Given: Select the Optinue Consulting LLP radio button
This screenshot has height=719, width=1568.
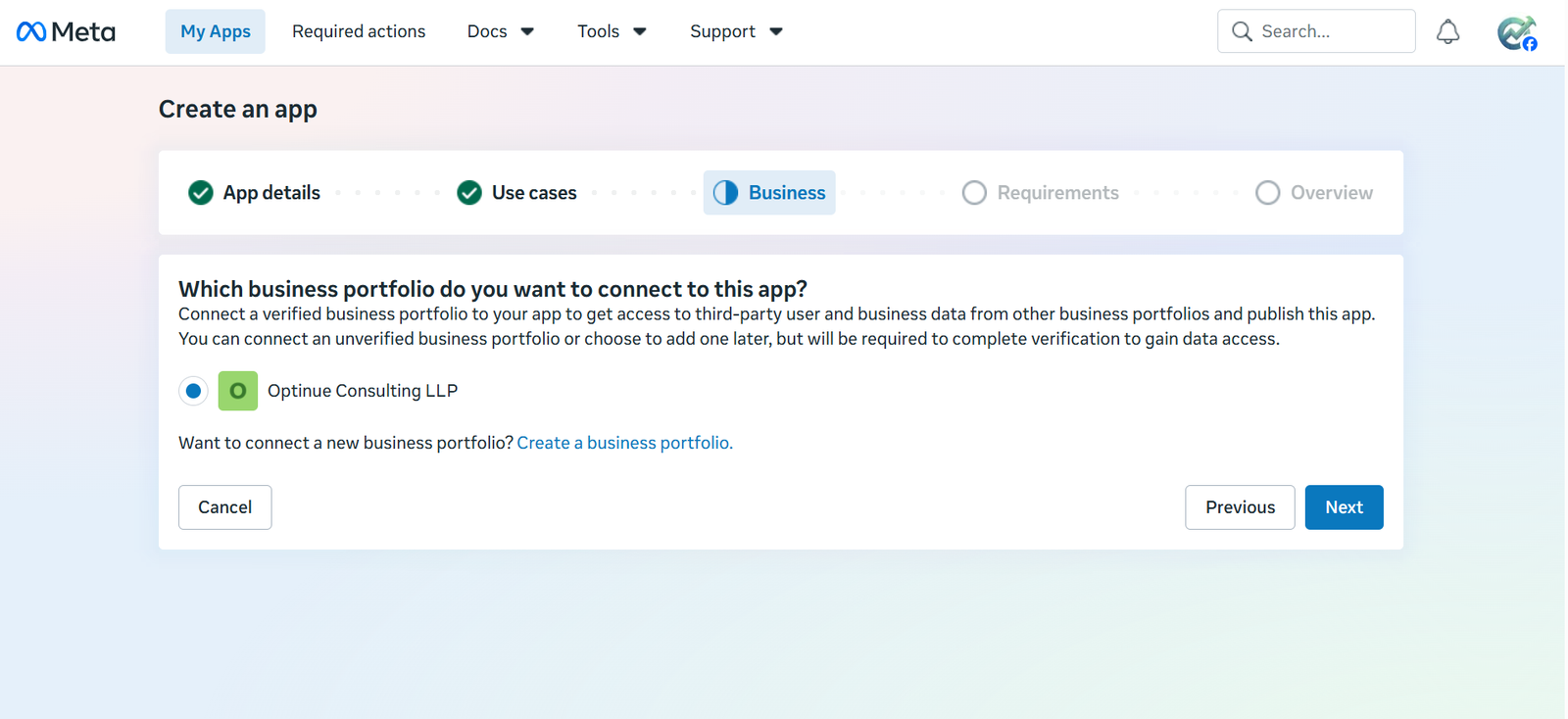Looking at the screenshot, I should (x=193, y=391).
